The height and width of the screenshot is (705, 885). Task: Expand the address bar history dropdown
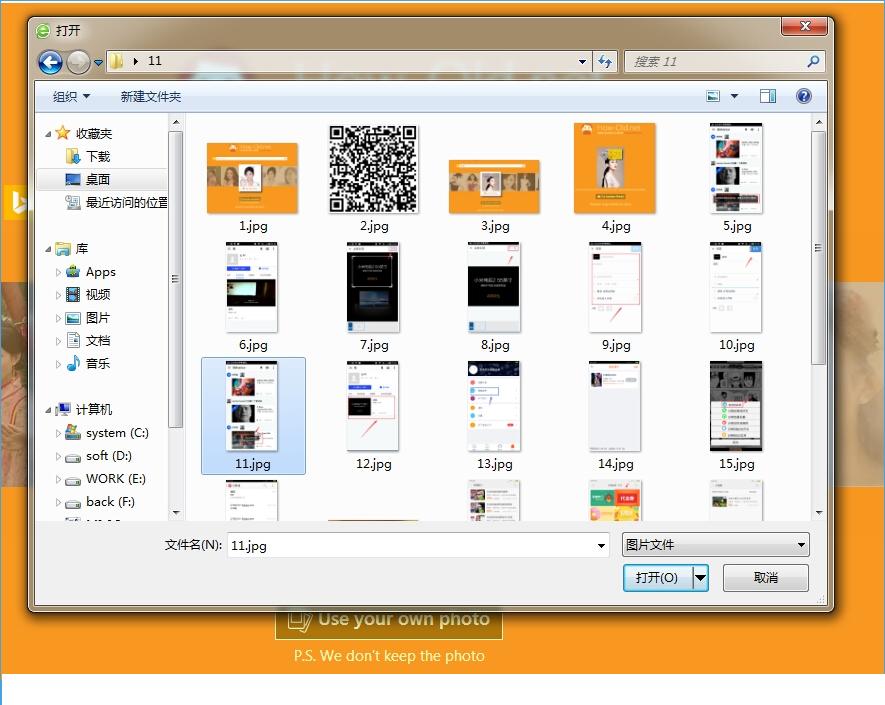tap(582, 62)
